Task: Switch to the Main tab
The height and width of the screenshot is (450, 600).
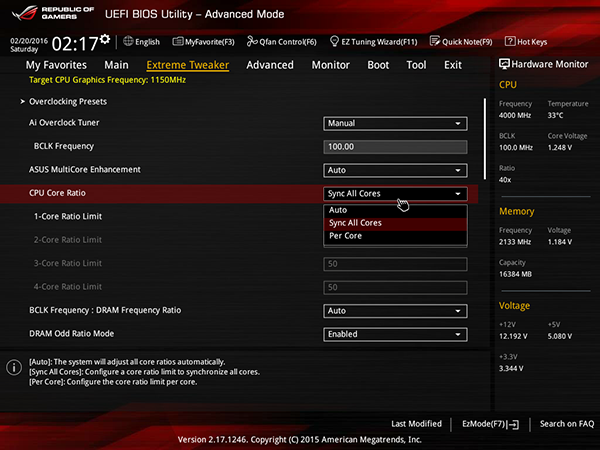Action: [x=116, y=65]
